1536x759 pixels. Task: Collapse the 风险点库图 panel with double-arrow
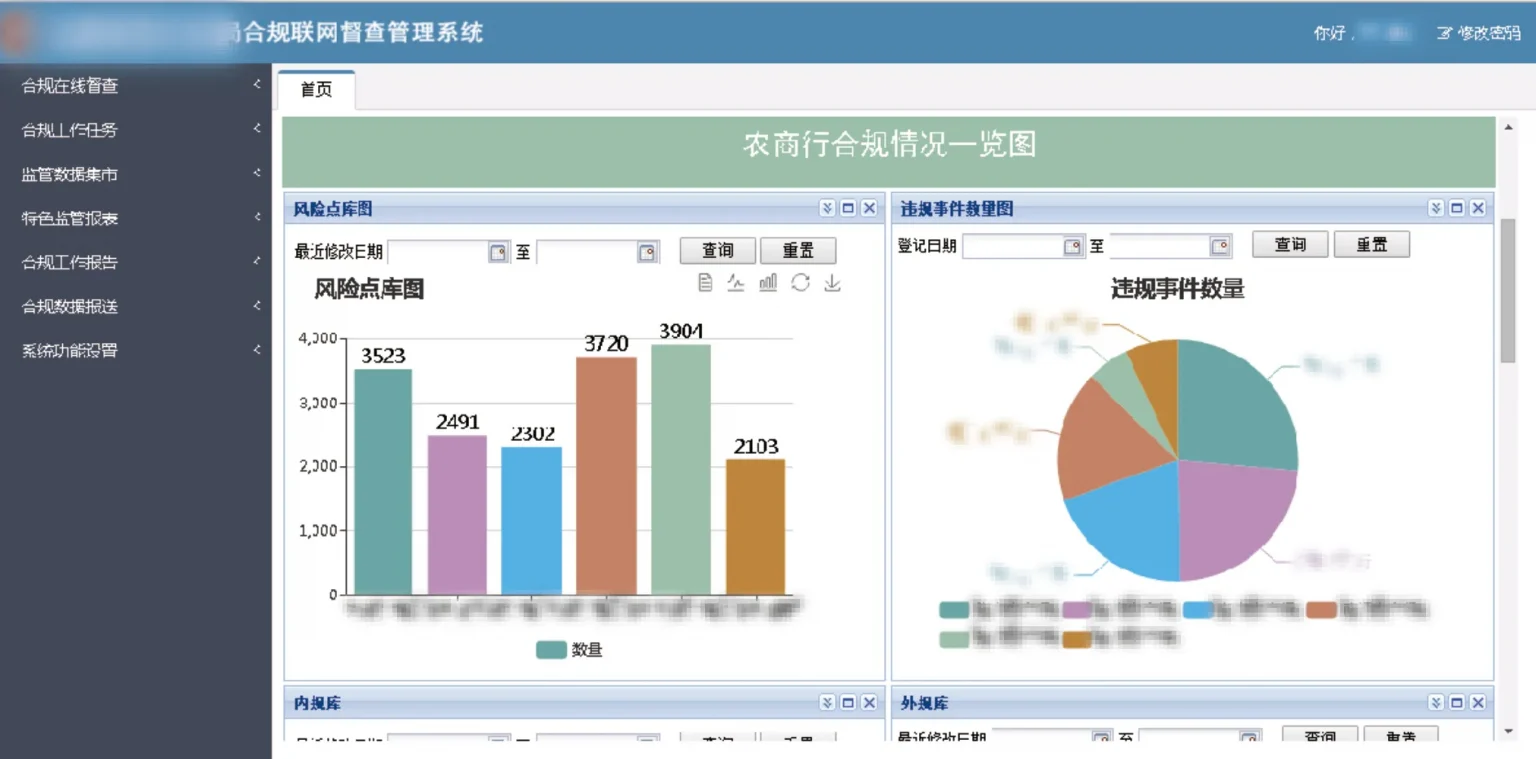tap(827, 208)
